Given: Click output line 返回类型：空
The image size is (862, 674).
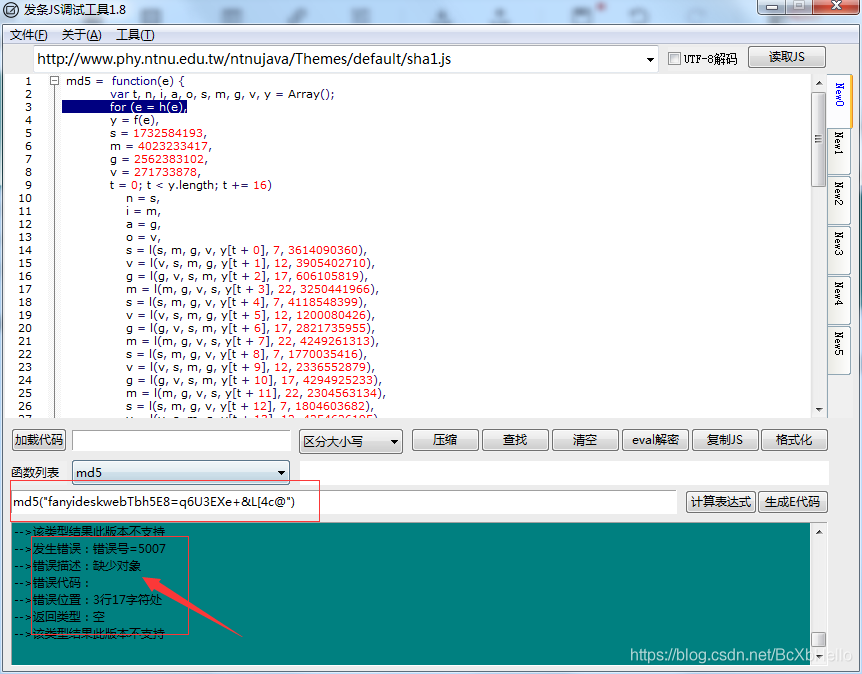Looking at the screenshot, I should pos(69,617).
